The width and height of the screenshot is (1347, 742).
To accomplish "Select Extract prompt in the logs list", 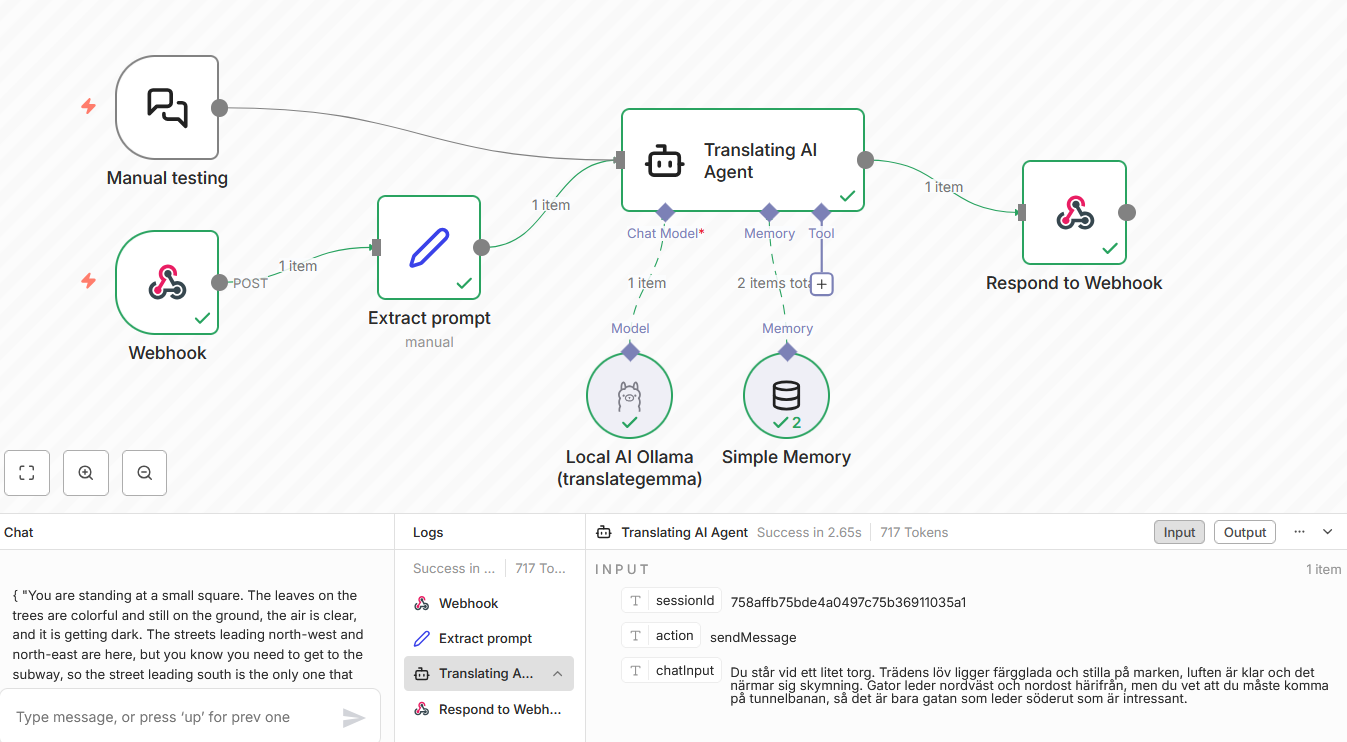I will [x=485, y=638].
